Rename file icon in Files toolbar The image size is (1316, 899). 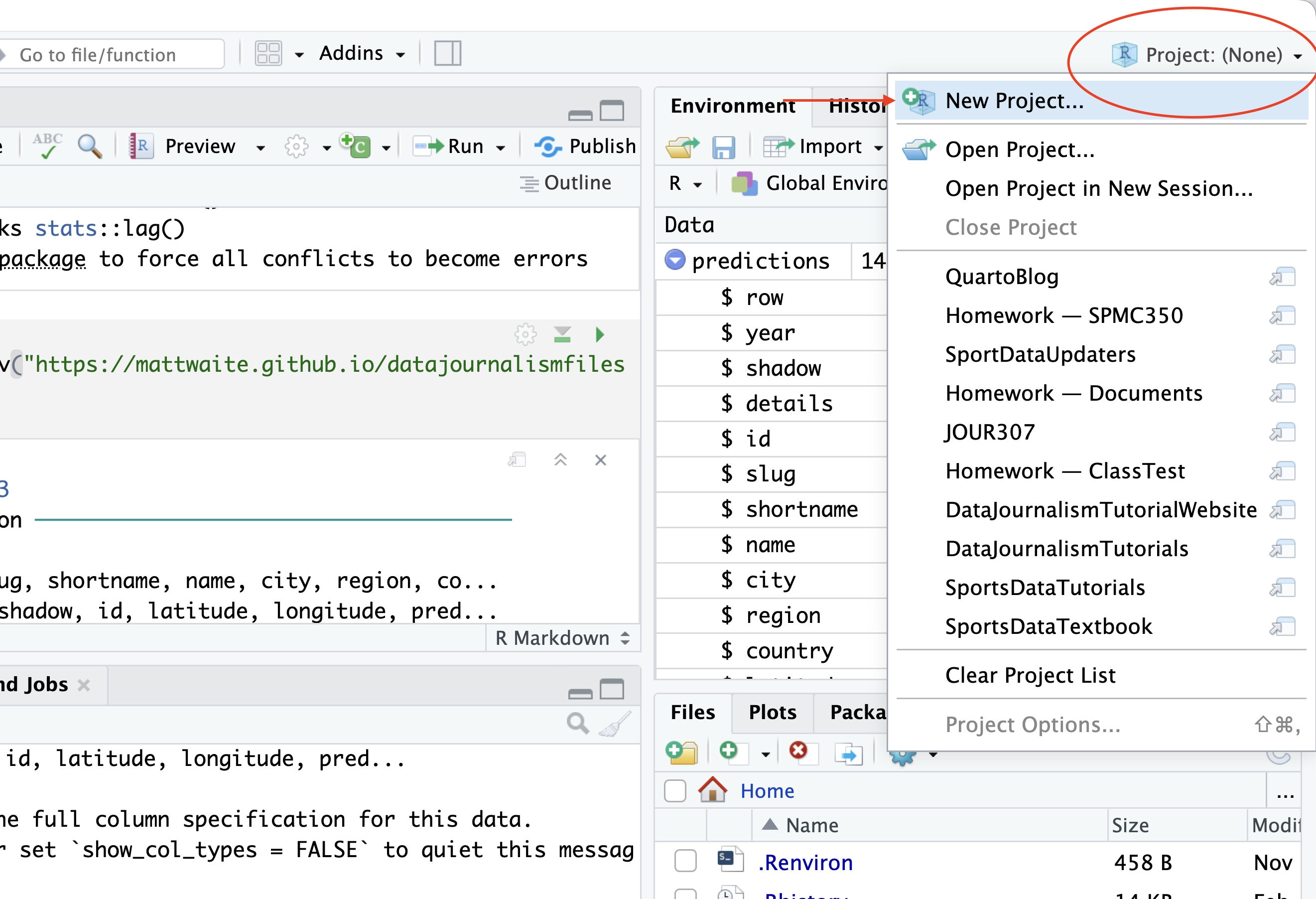(848, 753)
